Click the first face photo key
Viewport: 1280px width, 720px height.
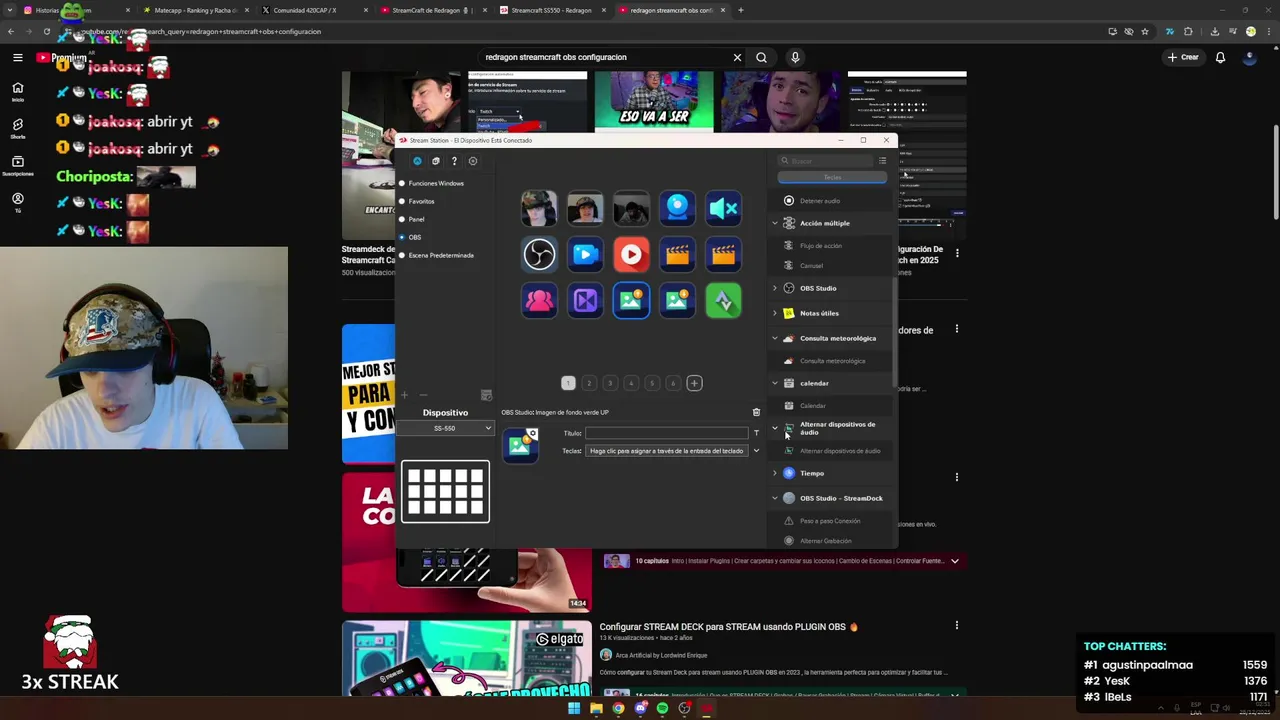(539, 208)
